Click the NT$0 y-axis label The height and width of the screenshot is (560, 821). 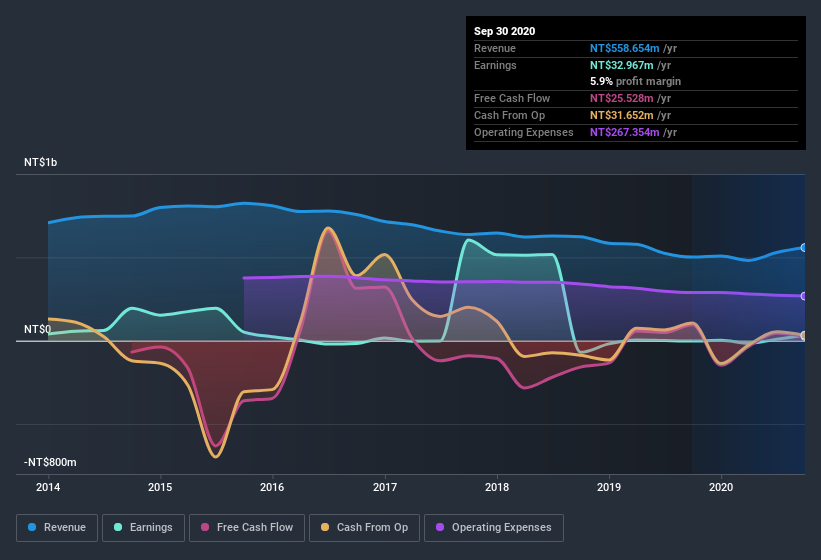pos(38,329)
